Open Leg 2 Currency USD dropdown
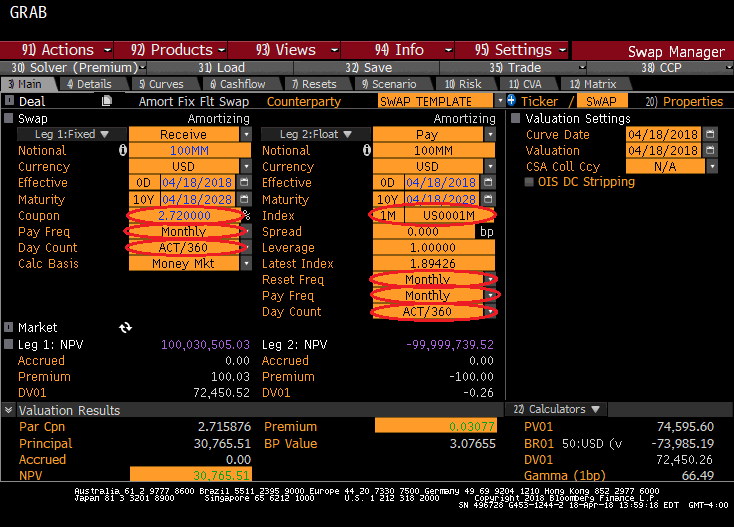Screen dimensions: 734x527 pyautogui.click(x=490, y=166)
